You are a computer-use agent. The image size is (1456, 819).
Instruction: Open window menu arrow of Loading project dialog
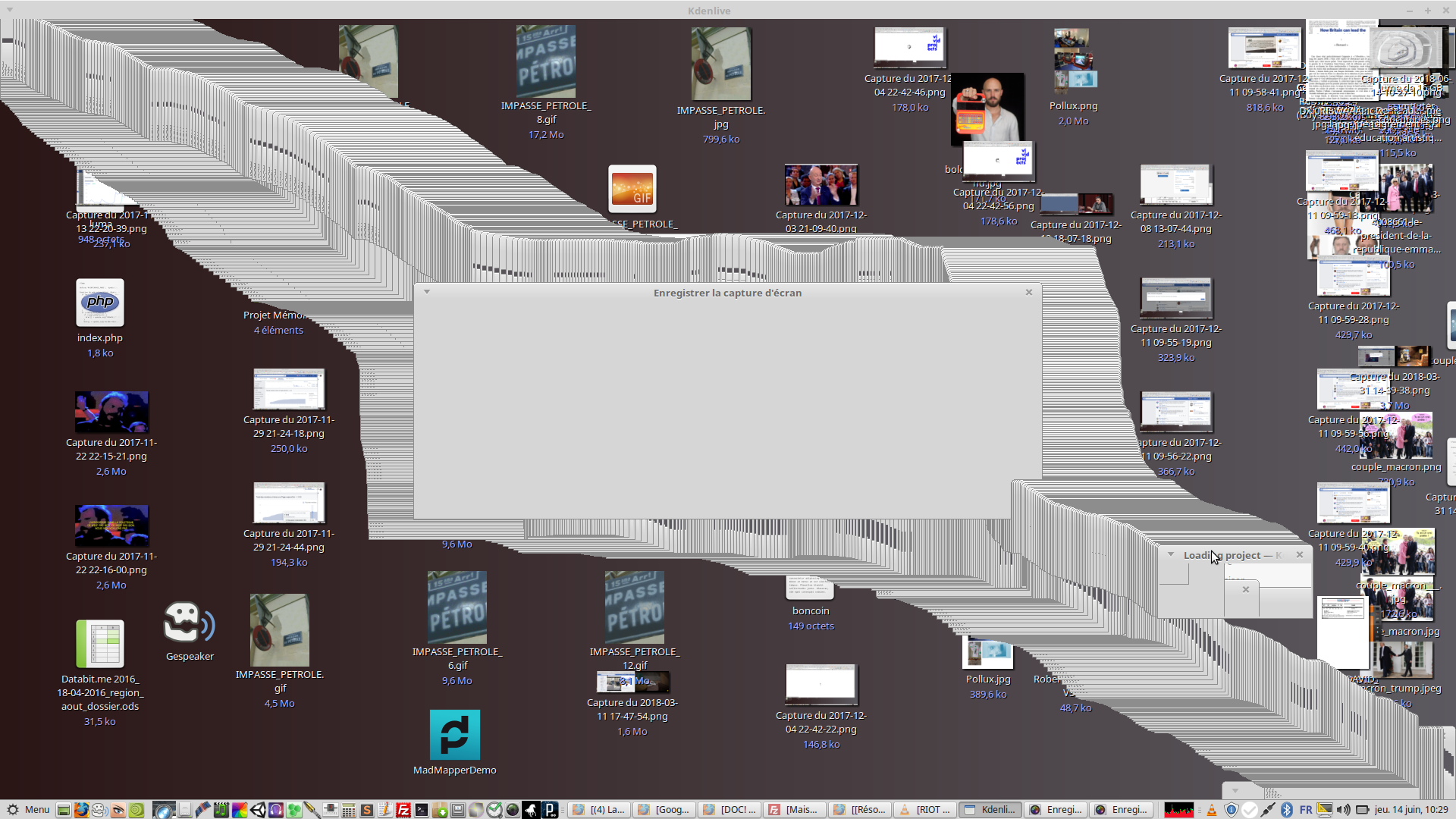click(x=1170, y=554)
